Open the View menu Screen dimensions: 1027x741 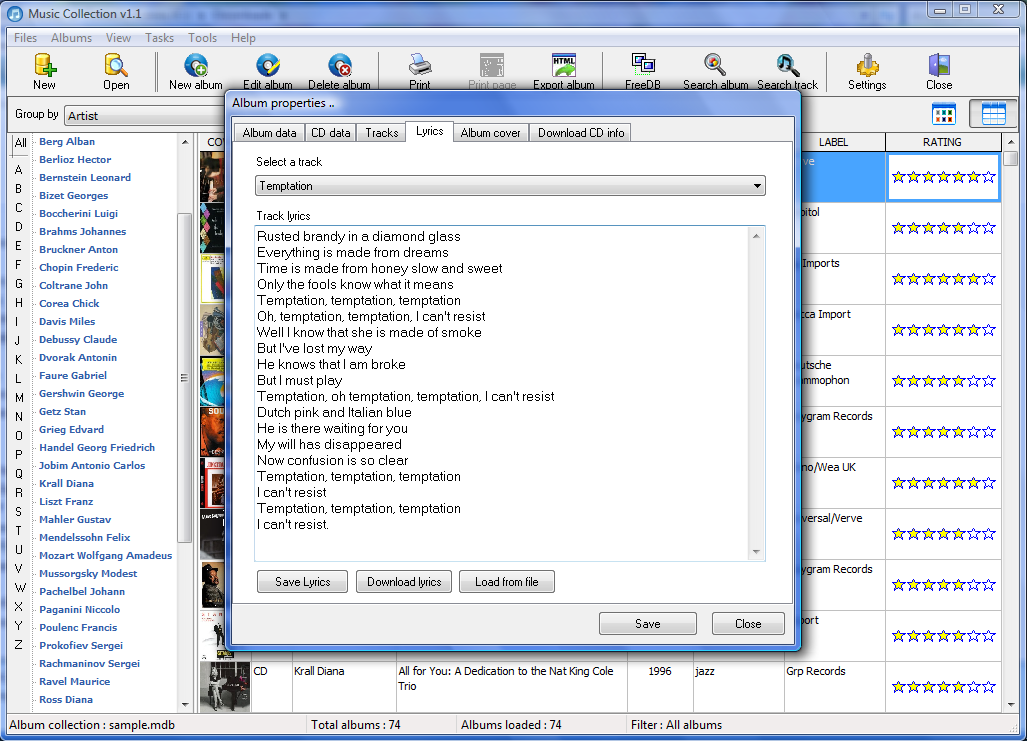pyautogui.click(x=119, y=38)
